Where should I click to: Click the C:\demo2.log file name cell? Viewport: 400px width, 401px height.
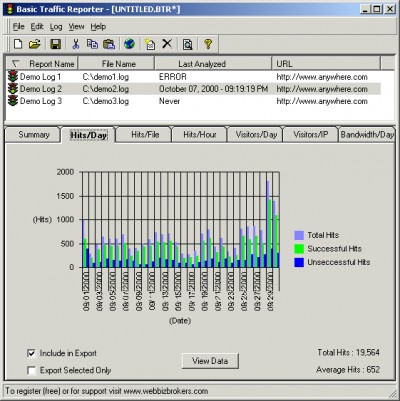pos(106,89)
